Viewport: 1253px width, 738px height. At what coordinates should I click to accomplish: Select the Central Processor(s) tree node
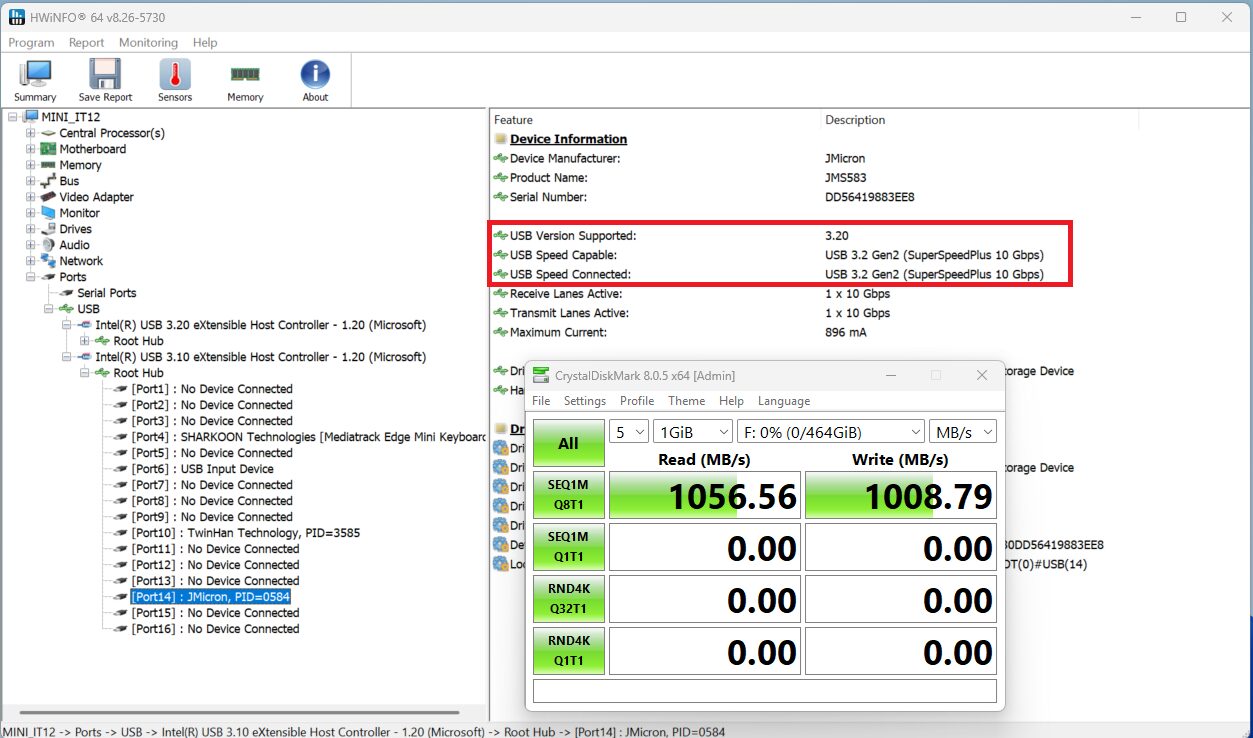[x=112, y=133]
